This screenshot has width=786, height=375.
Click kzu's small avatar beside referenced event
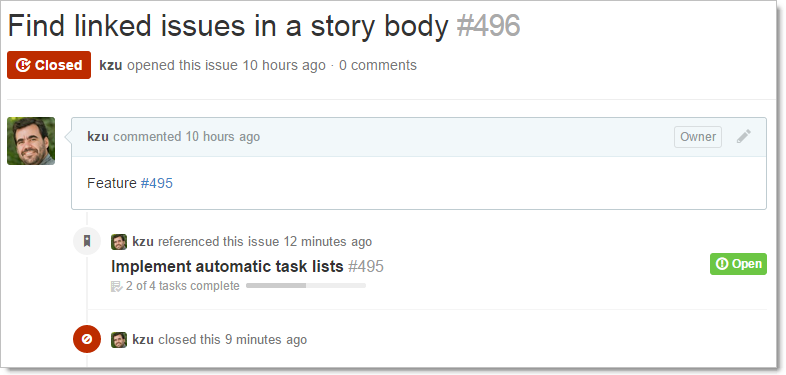coord(119,242)
